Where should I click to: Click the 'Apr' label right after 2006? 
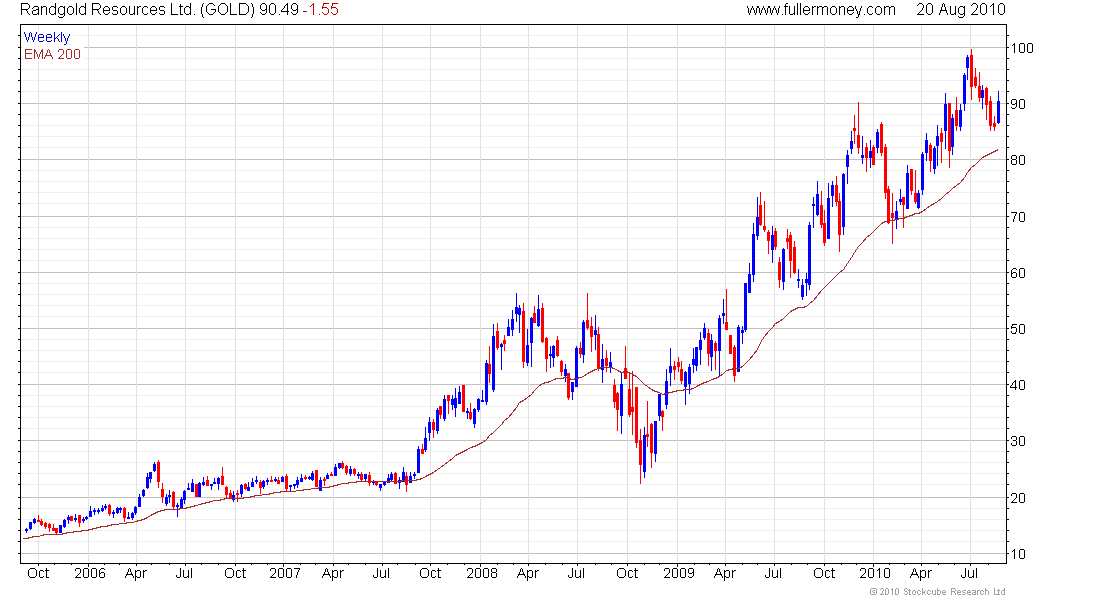[x=135, y=573]
